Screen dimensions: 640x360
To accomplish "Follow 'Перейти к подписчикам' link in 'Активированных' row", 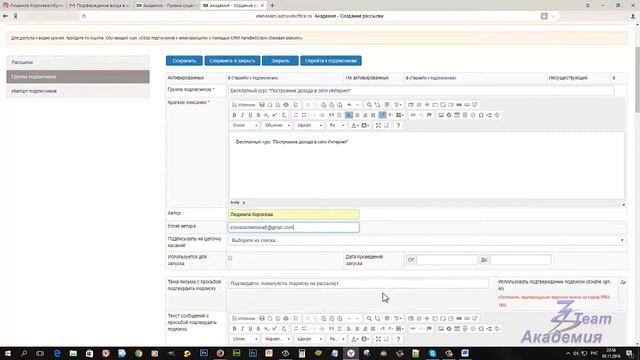I will 255,78.
